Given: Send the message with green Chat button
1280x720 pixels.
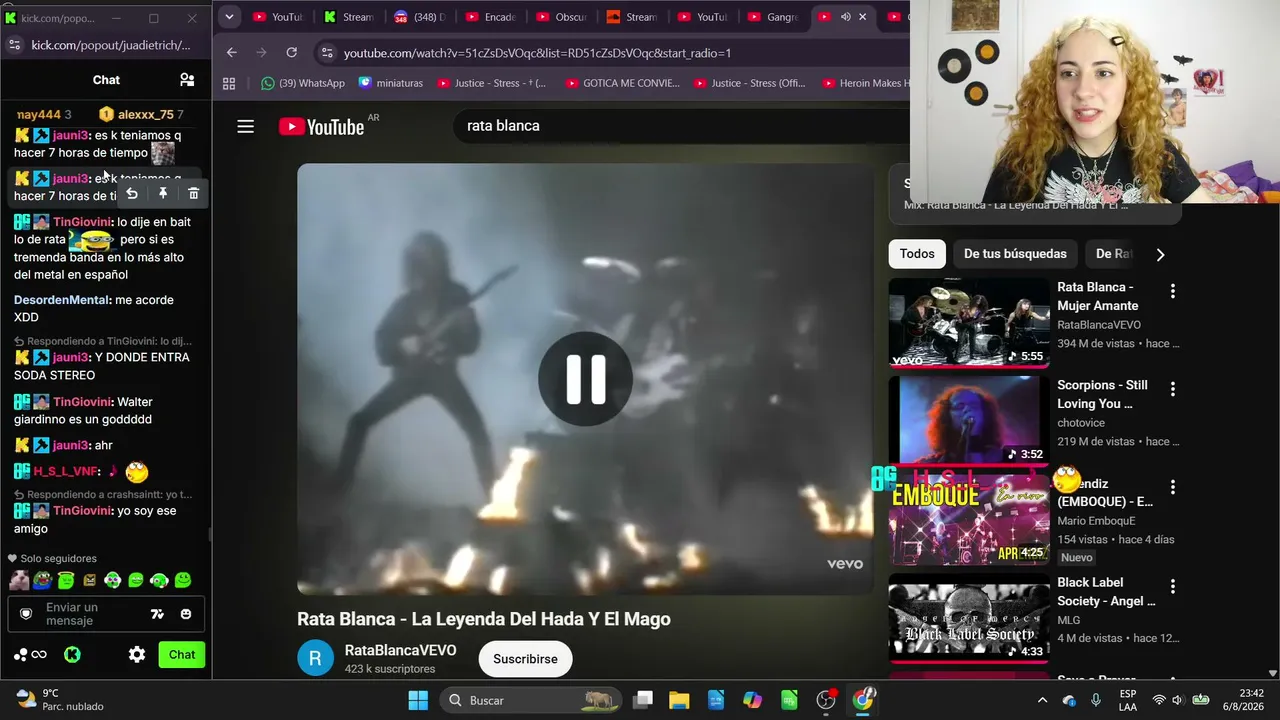Looking at the screenshot, I should [182, 655].
